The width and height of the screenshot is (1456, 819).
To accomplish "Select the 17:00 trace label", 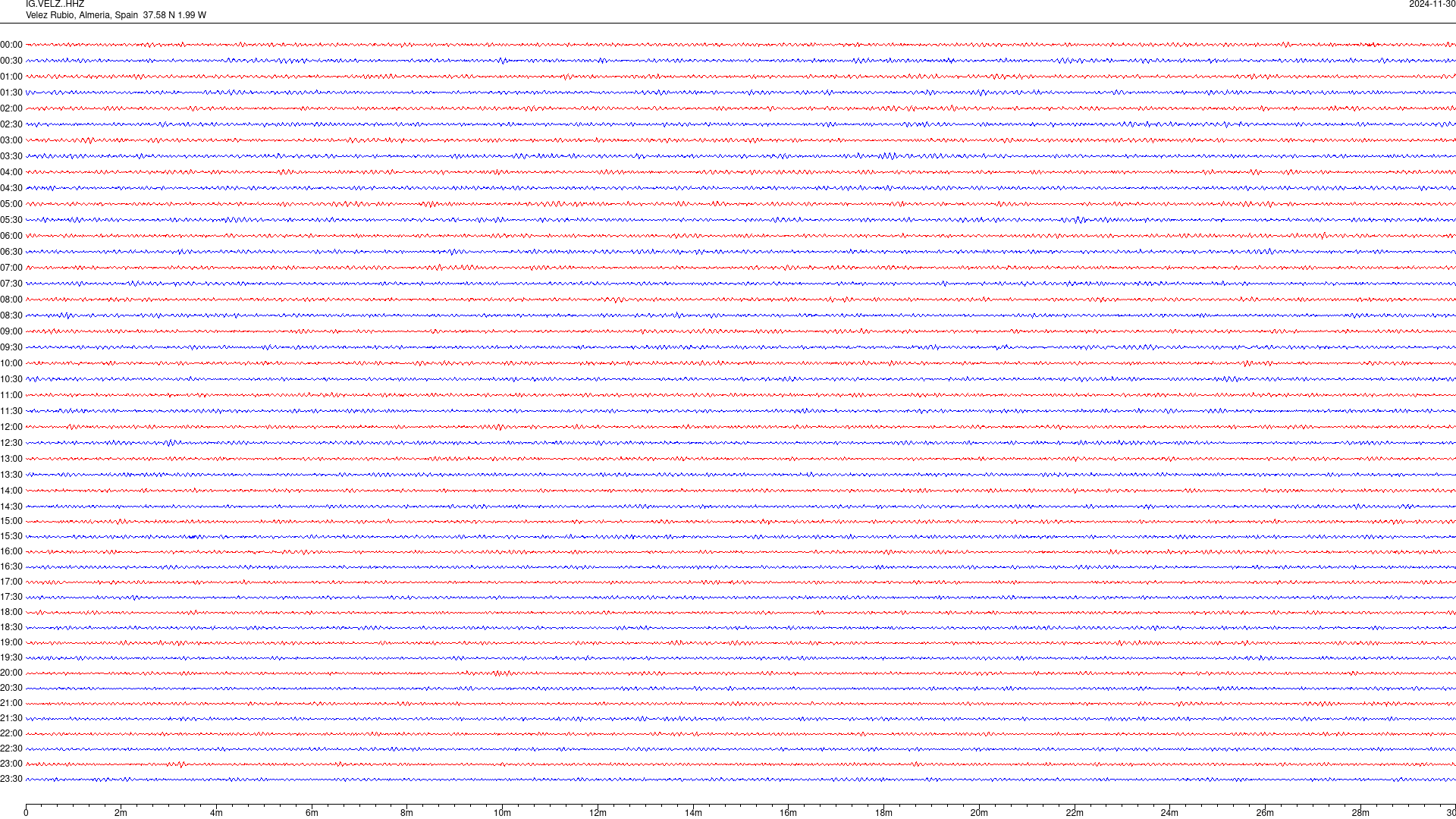I will click(x=11, y=582).
